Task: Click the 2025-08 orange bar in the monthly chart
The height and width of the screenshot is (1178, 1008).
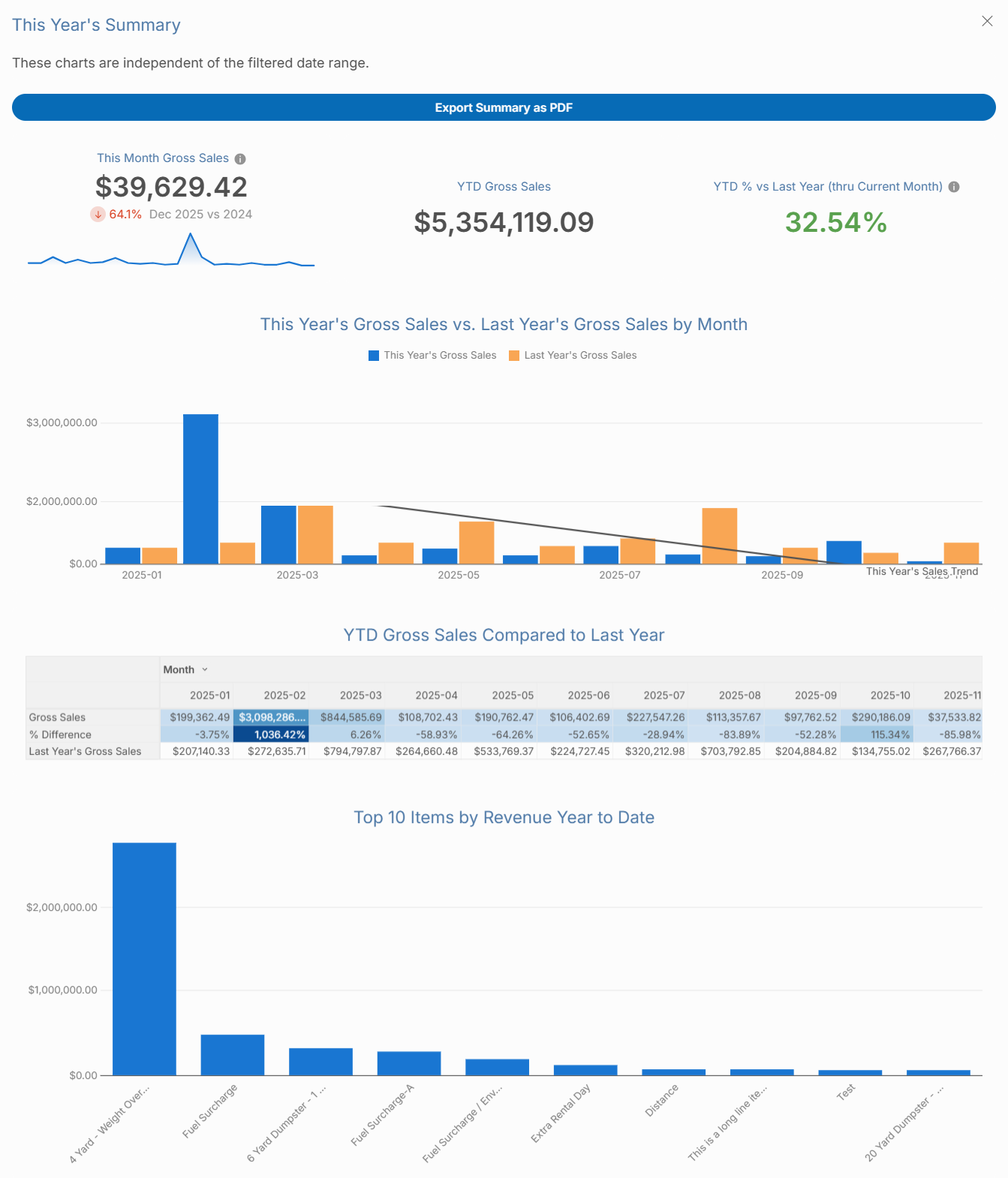Action: click(720, 536)
